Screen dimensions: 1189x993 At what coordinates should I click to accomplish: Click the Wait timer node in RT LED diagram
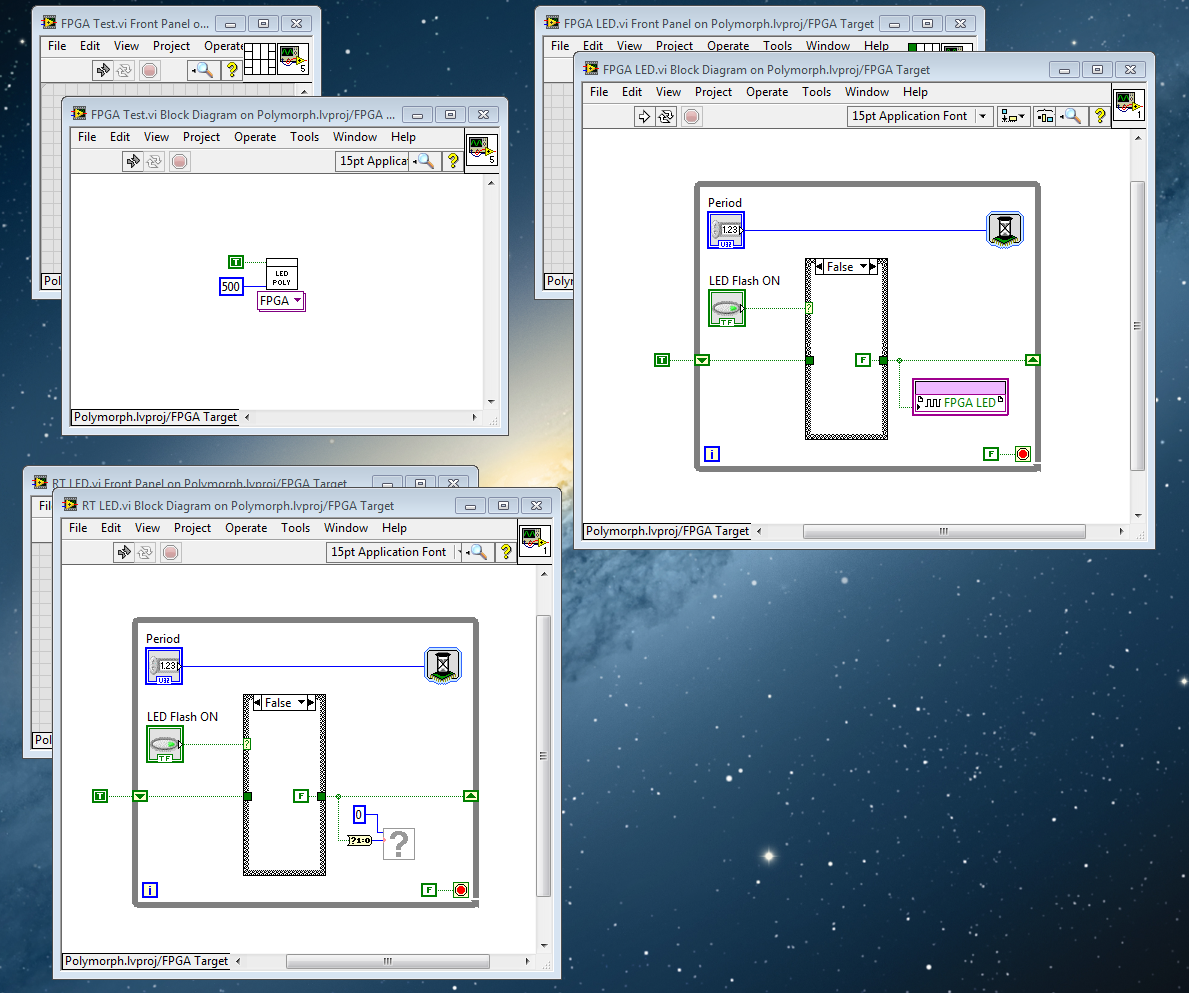[x=442, y=665]
